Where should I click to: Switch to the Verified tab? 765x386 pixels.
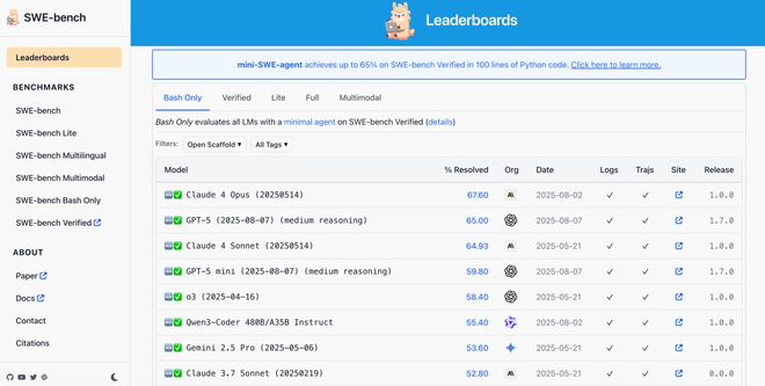pyautogui.click(x=236, y=98)
